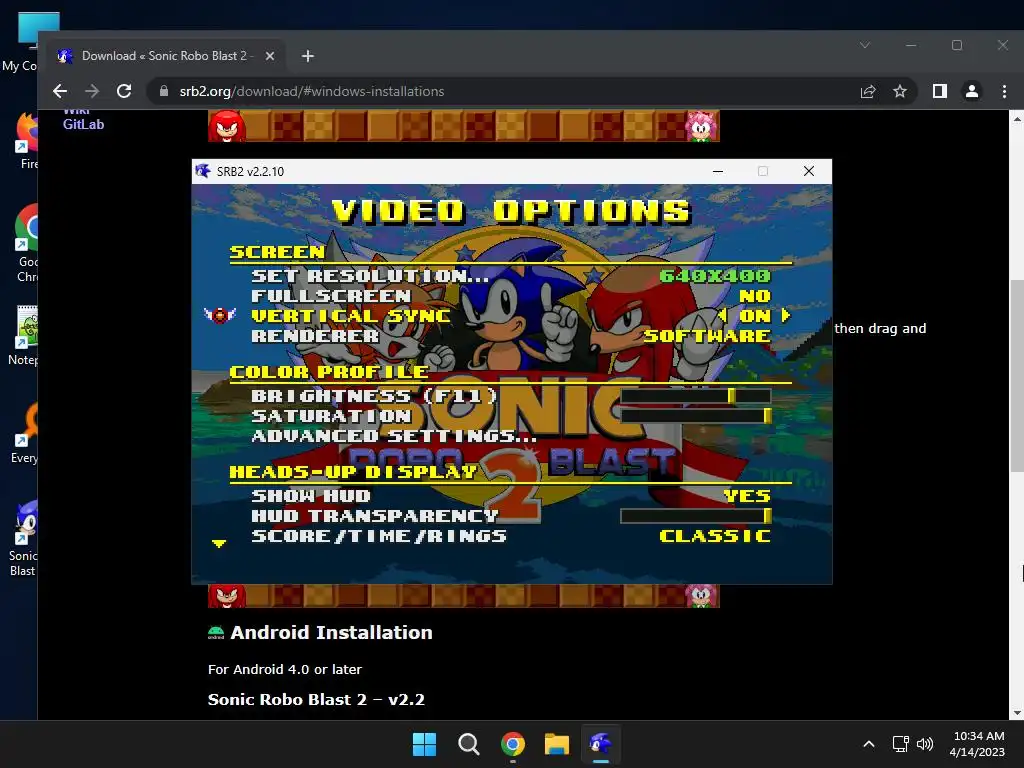Change Renderer Software setting
Screen dimensions: 1024x768
(x=707, y=336)
